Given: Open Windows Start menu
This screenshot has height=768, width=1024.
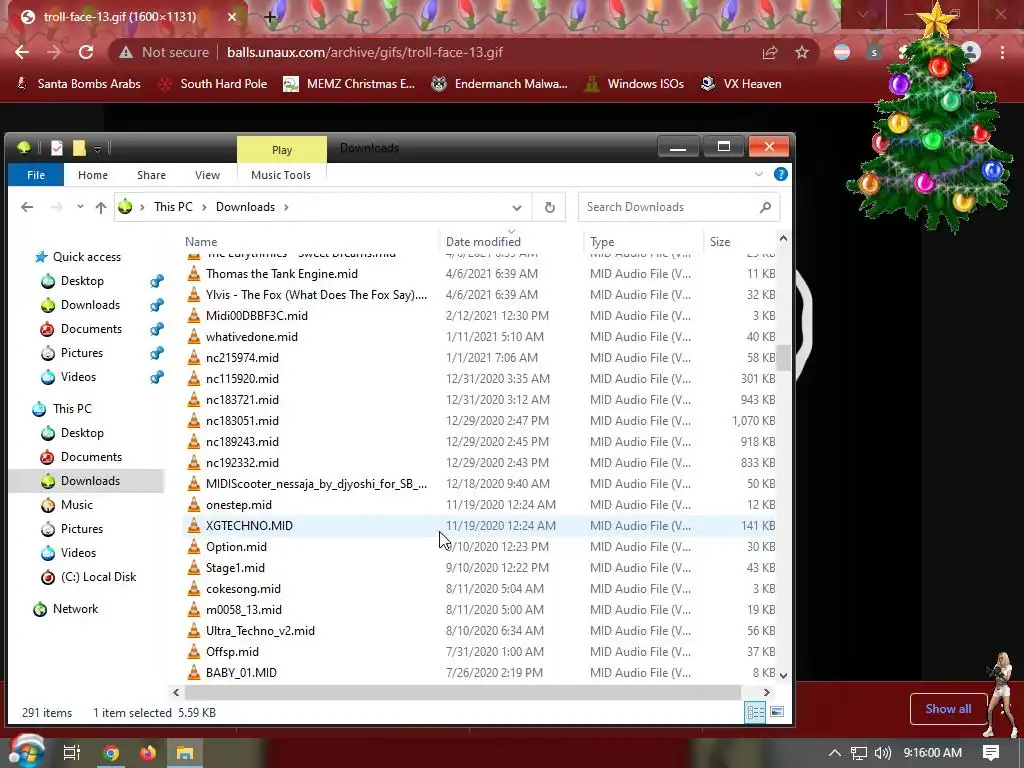Looking at the screenshot, I should point(26,752).
